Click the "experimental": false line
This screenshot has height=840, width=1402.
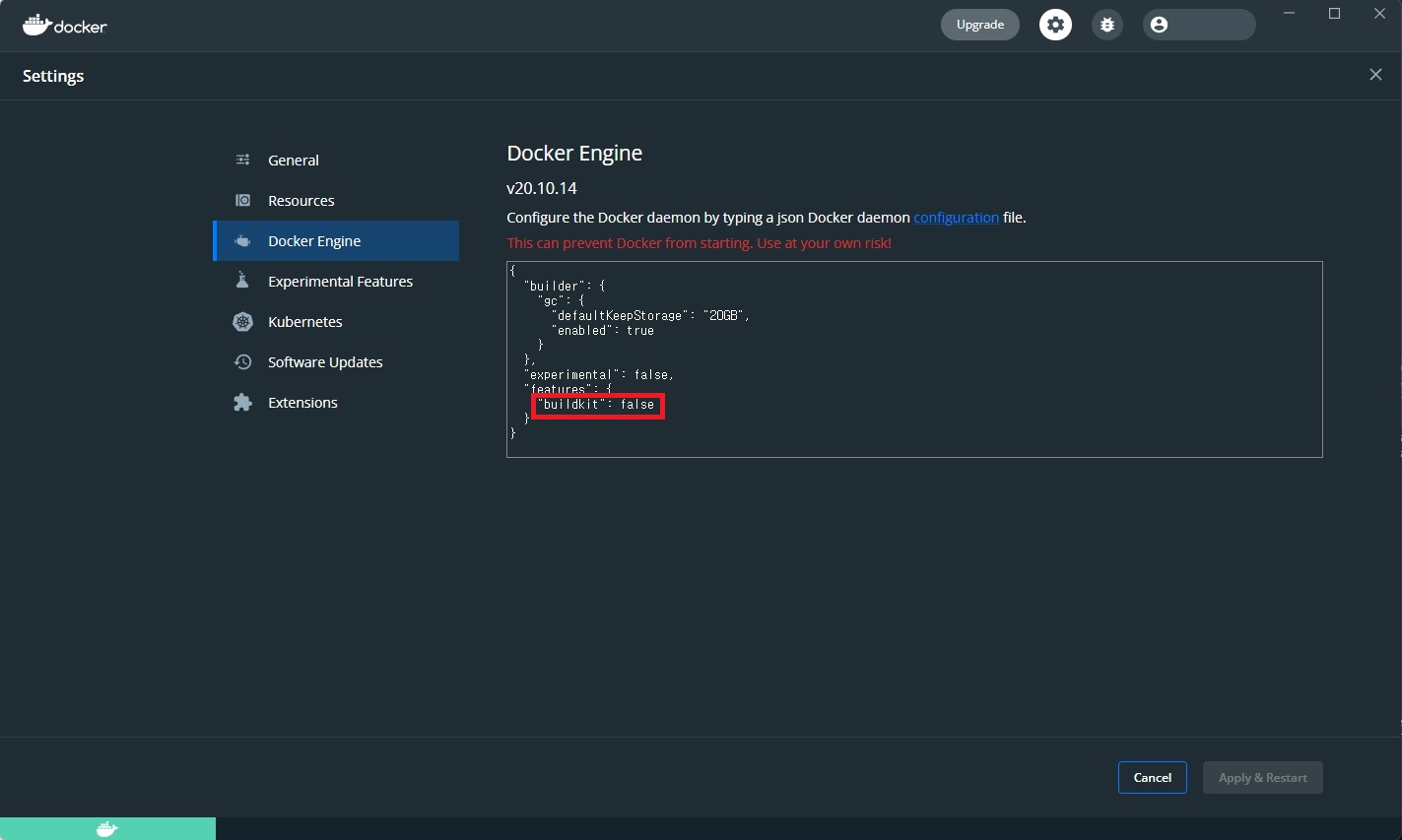[599, 375]
